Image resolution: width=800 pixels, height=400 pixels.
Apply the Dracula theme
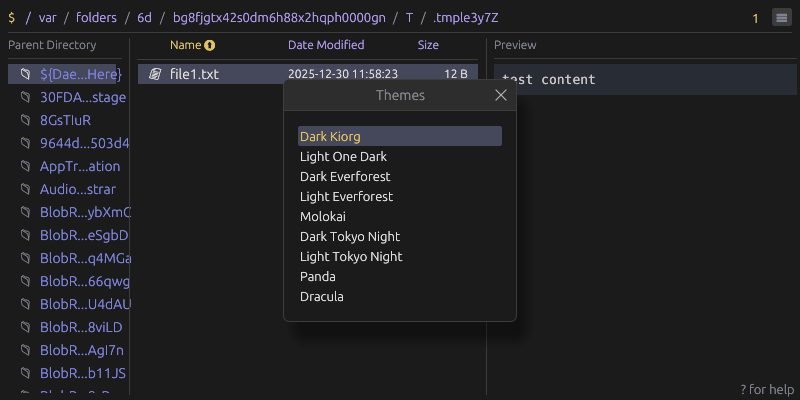(399, 296)
